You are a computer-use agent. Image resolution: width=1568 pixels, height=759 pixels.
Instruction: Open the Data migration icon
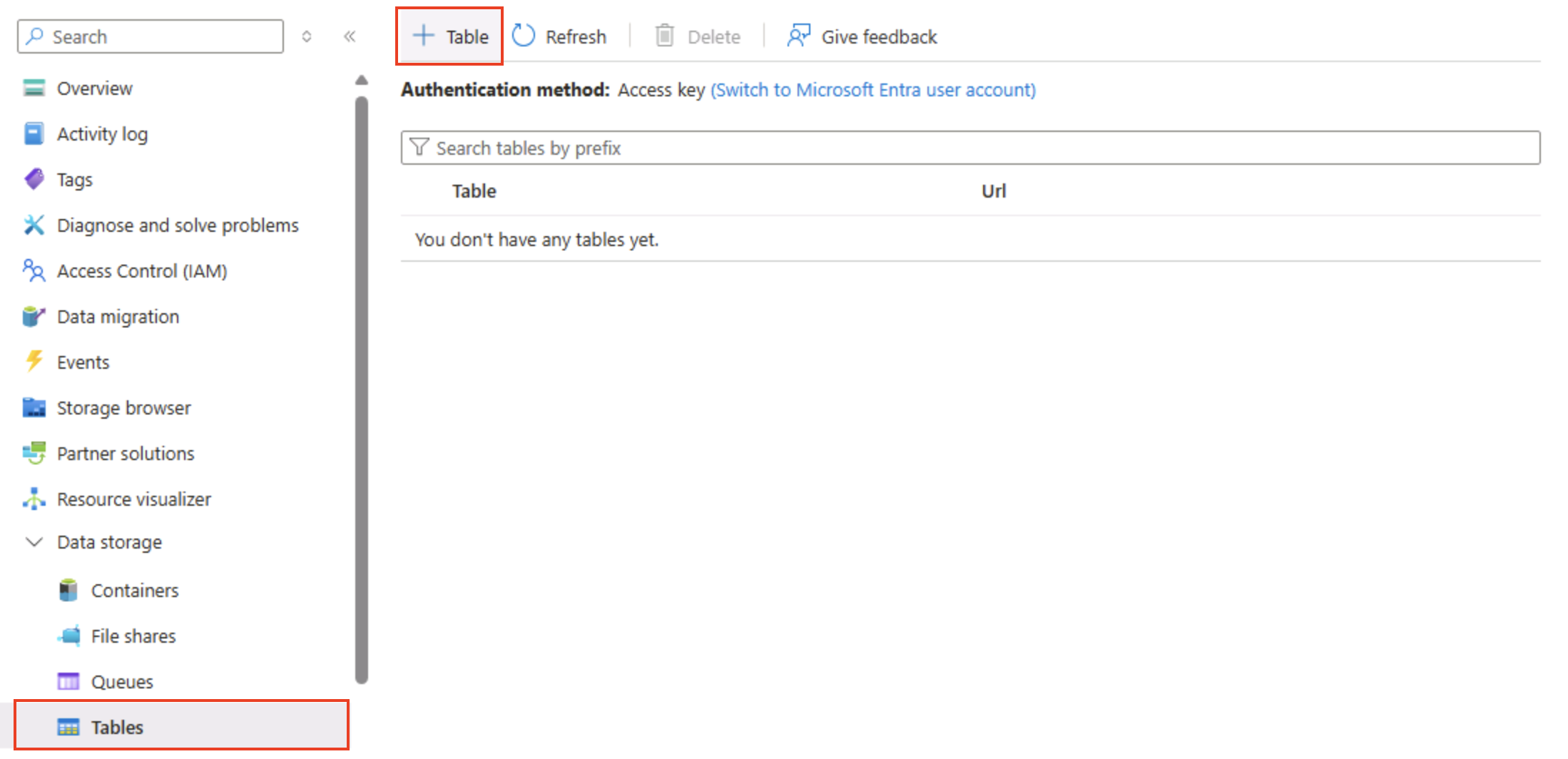click(34, 316)
